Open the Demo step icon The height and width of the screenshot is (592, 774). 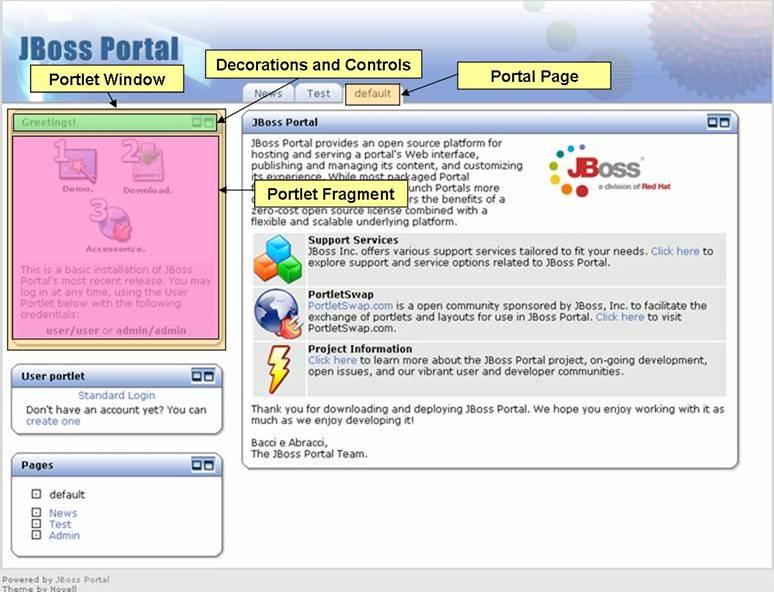(x=76, y=162)
